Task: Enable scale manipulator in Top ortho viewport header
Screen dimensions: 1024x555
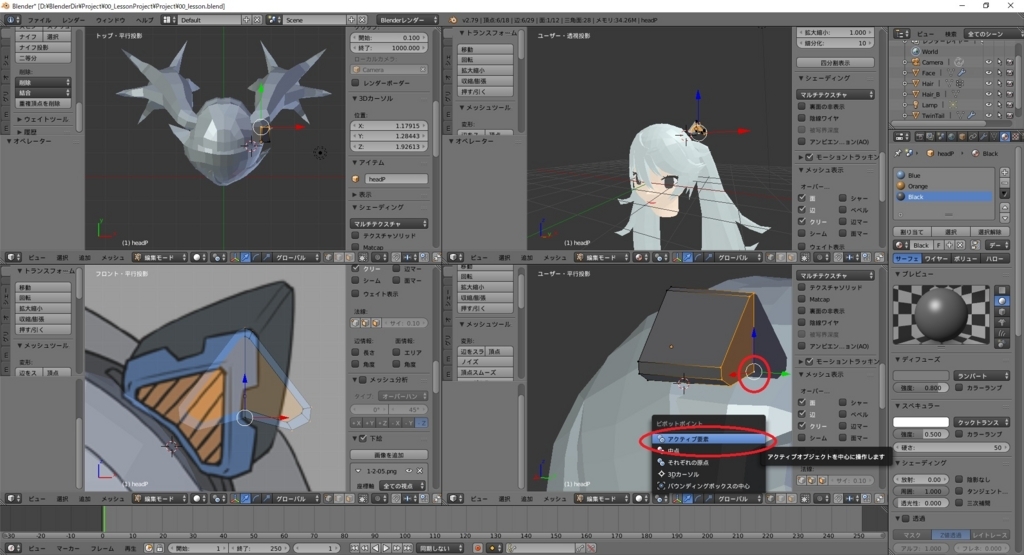Action: [266, 257]
